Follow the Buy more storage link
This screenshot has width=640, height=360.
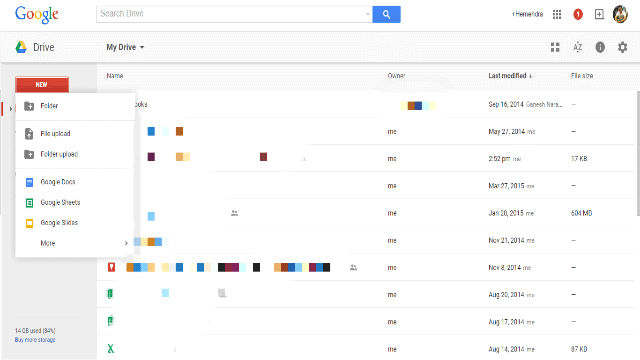[x=35, y=340]
